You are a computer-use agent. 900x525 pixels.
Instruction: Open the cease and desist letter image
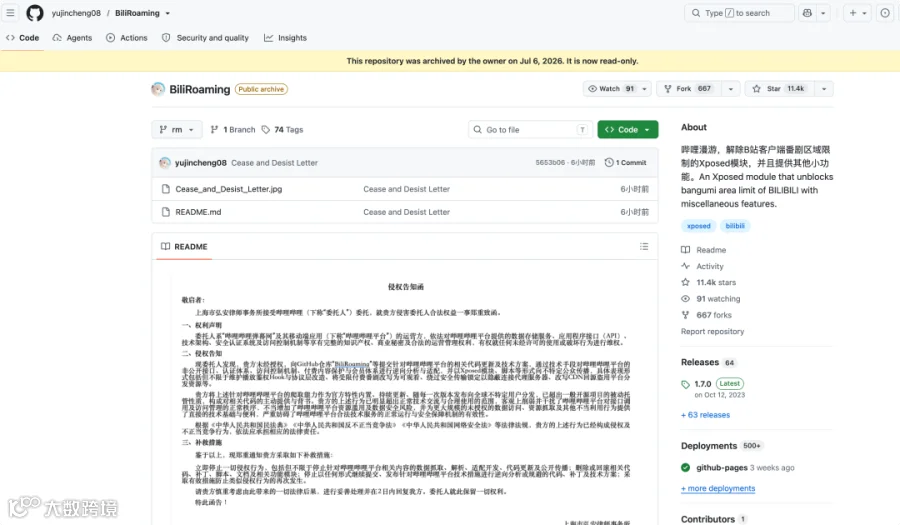[x=405, y=400]
